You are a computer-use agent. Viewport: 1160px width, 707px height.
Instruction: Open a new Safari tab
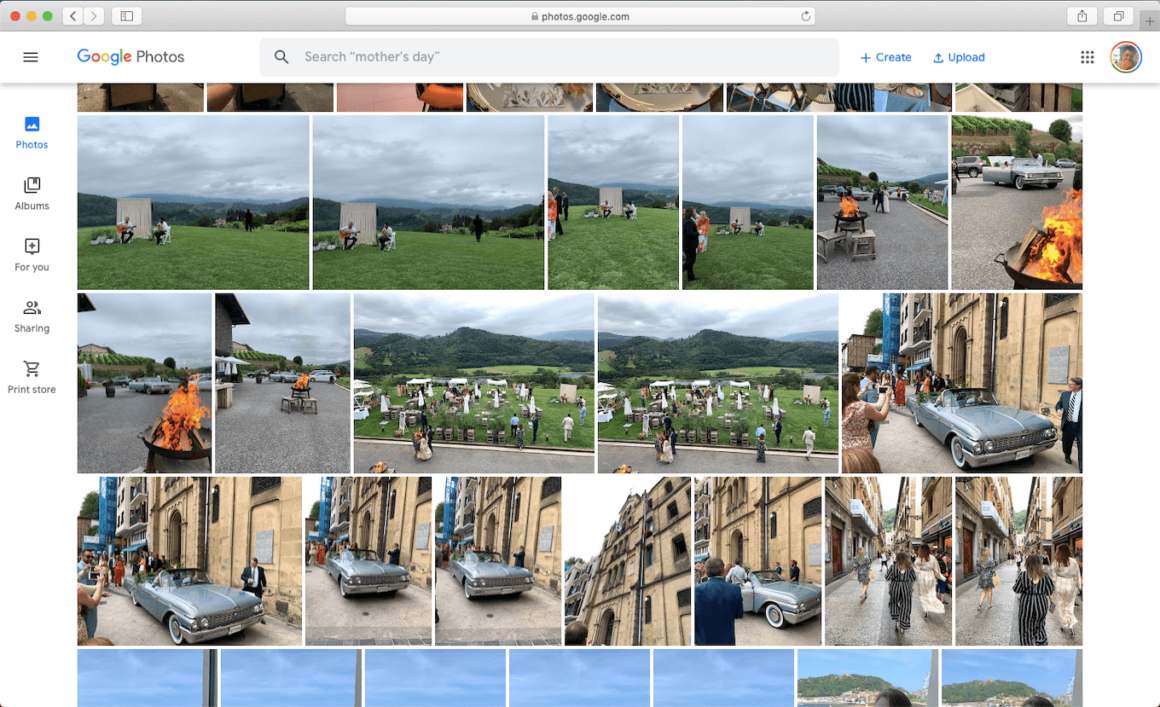coord(1150,21)
